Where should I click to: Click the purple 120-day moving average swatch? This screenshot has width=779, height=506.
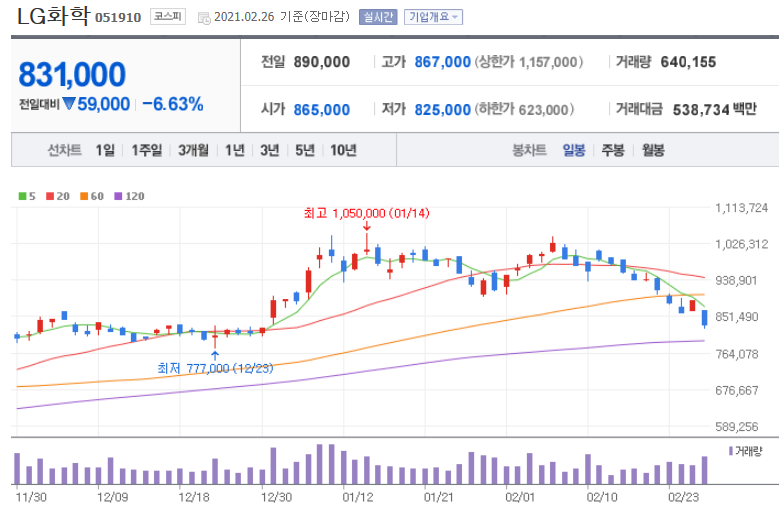118,196
